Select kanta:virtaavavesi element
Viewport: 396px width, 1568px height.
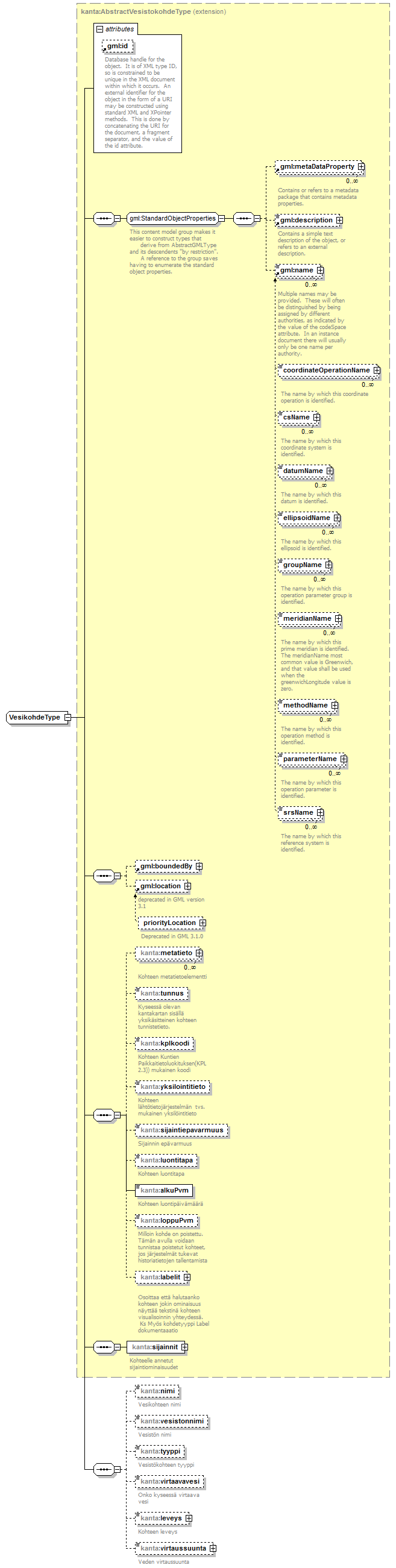tap(169, 1482)
